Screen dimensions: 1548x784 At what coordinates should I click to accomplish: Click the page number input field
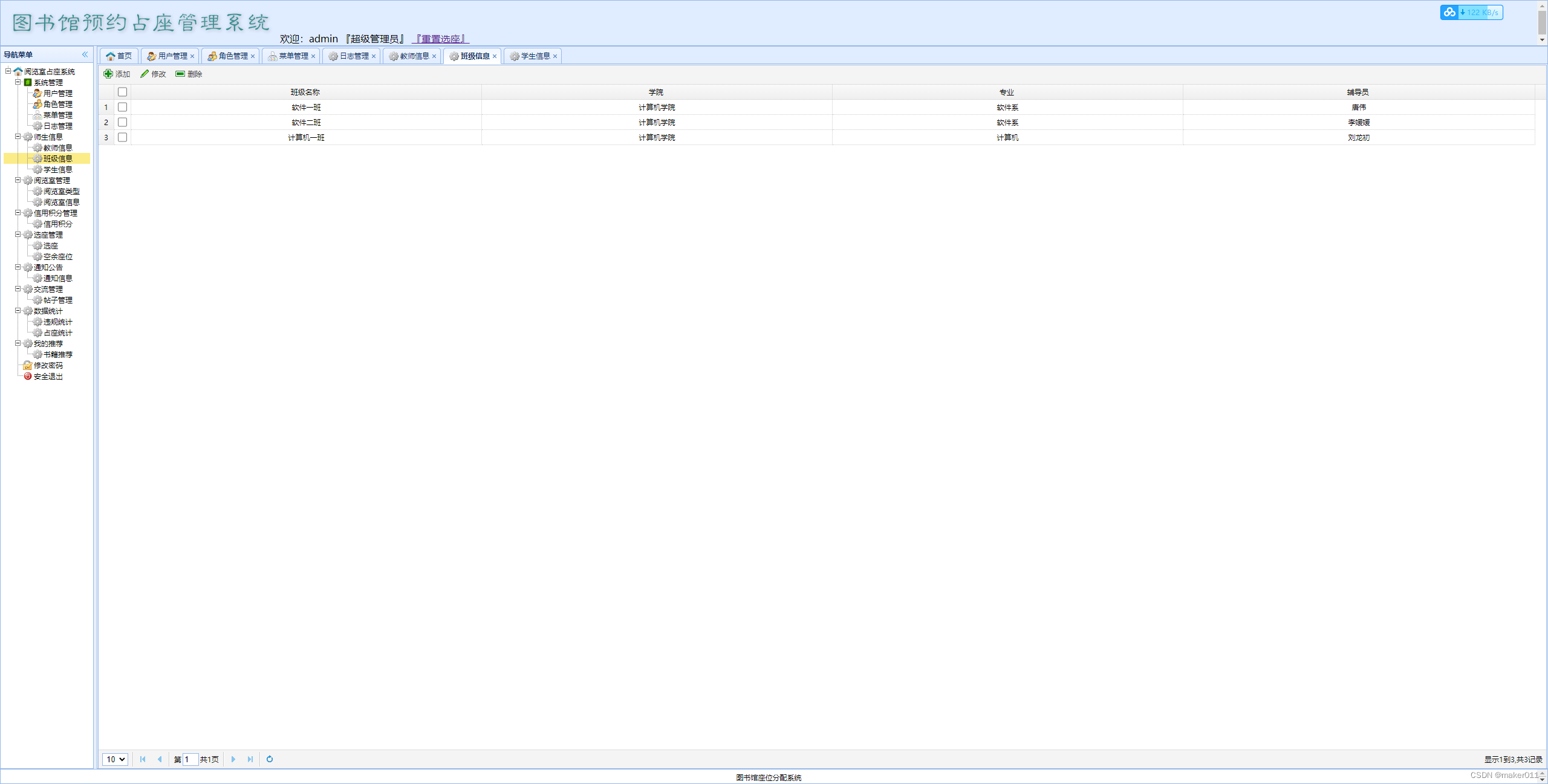[x=190, y=759]
